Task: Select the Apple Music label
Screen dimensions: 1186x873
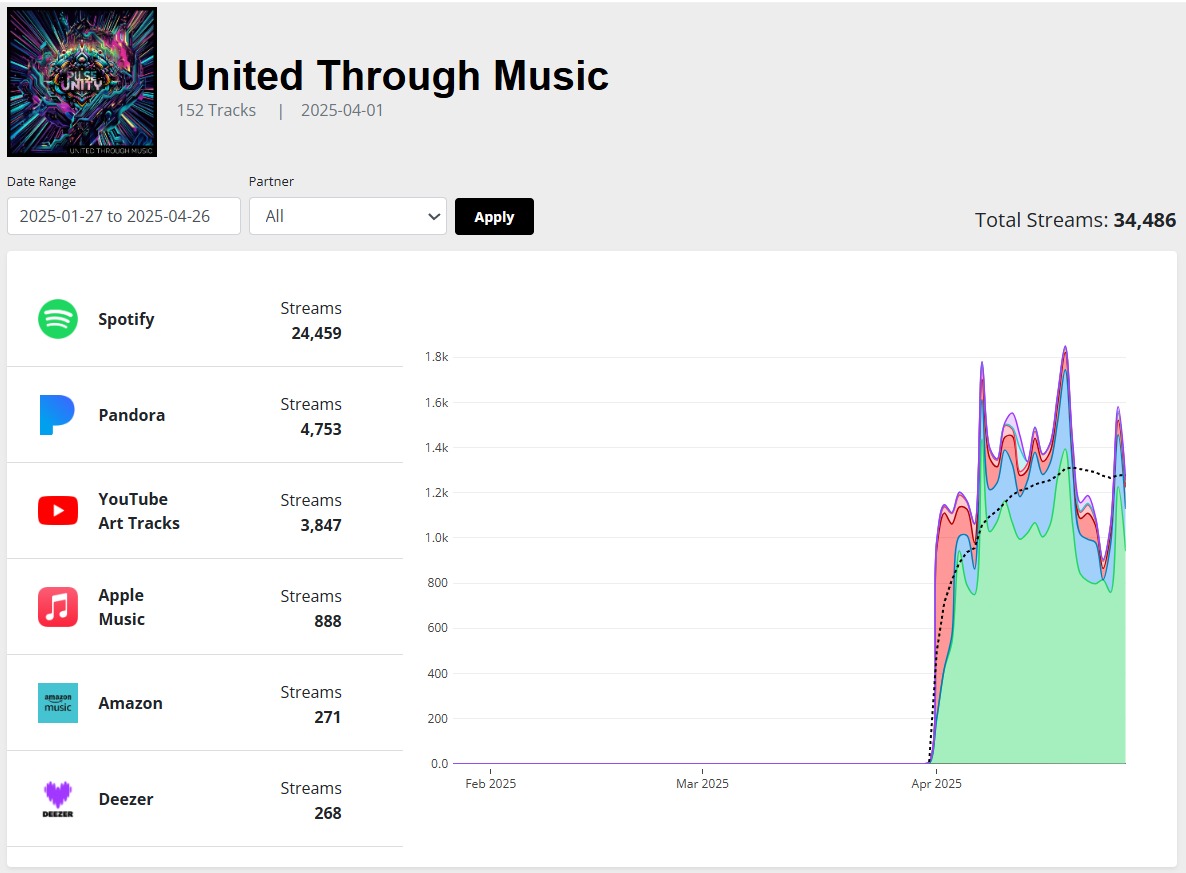Action: pos(122,607)
